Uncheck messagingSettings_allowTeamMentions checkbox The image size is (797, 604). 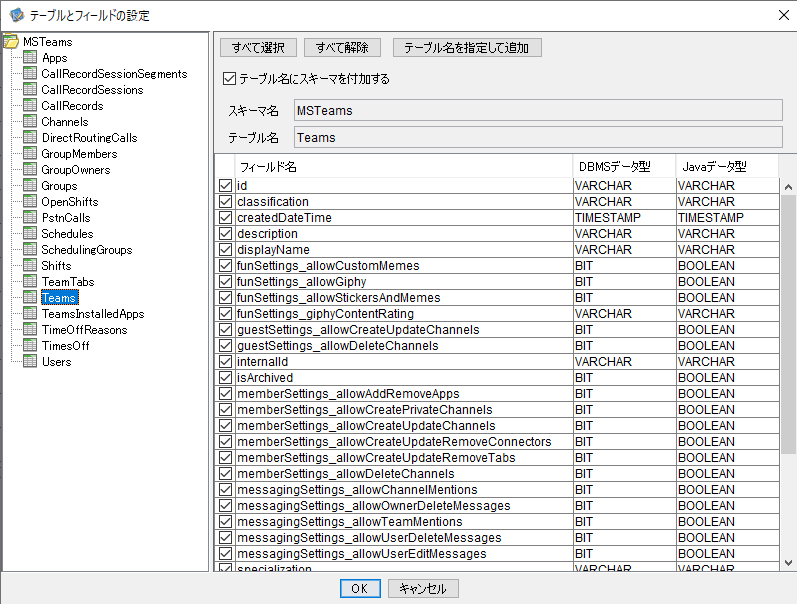(x=225, y=522)
